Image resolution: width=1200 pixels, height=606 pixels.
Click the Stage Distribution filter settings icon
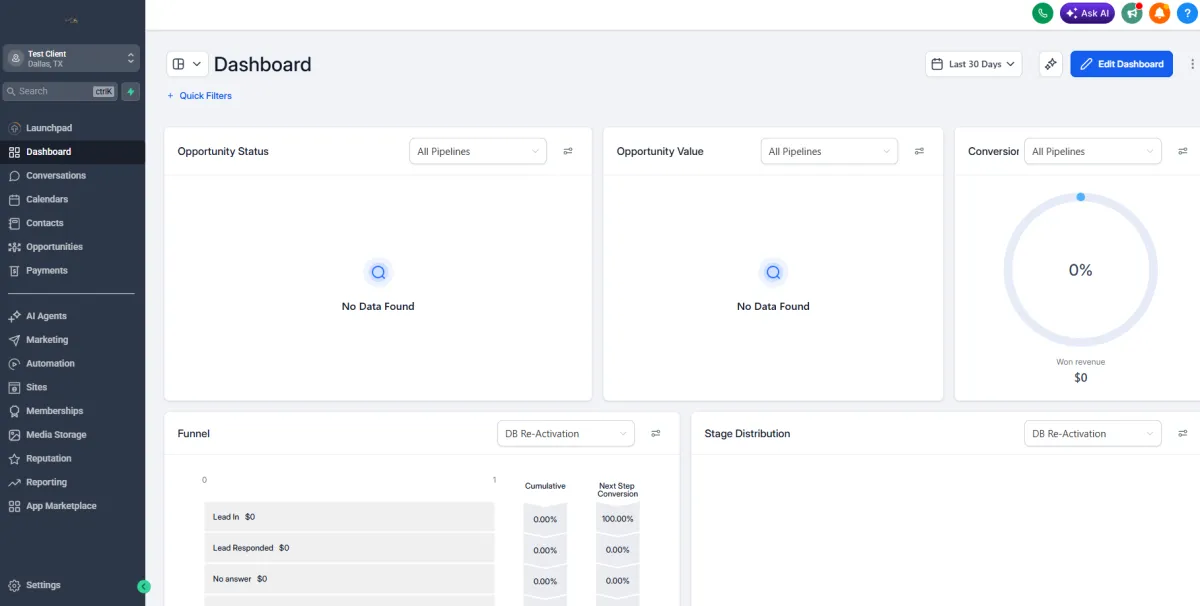click(x=1183, y=433)
